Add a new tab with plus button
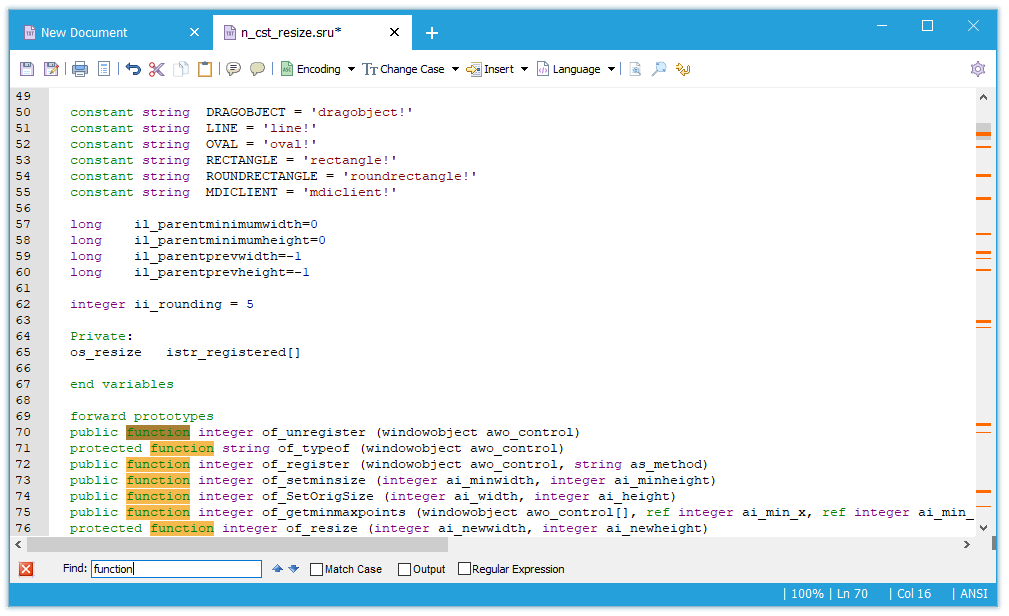The height and width of the screenshot is (616, 1009). [432, 33]
